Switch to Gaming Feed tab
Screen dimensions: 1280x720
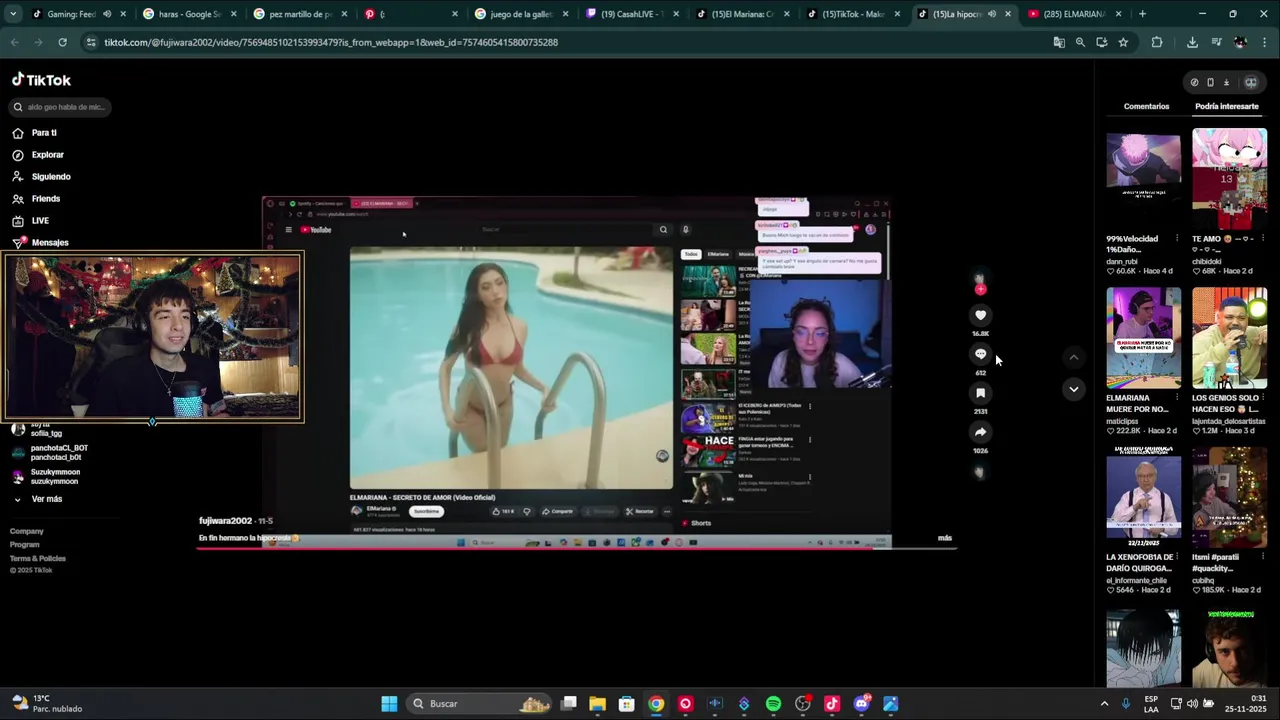pos(78,14)
